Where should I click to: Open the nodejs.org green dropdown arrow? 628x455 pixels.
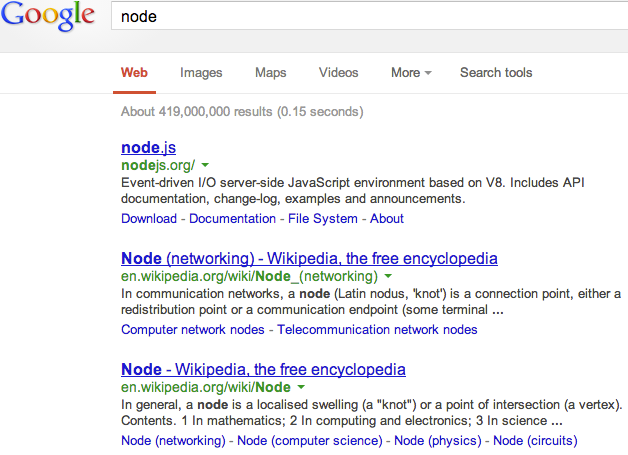[x=205, y=165]
